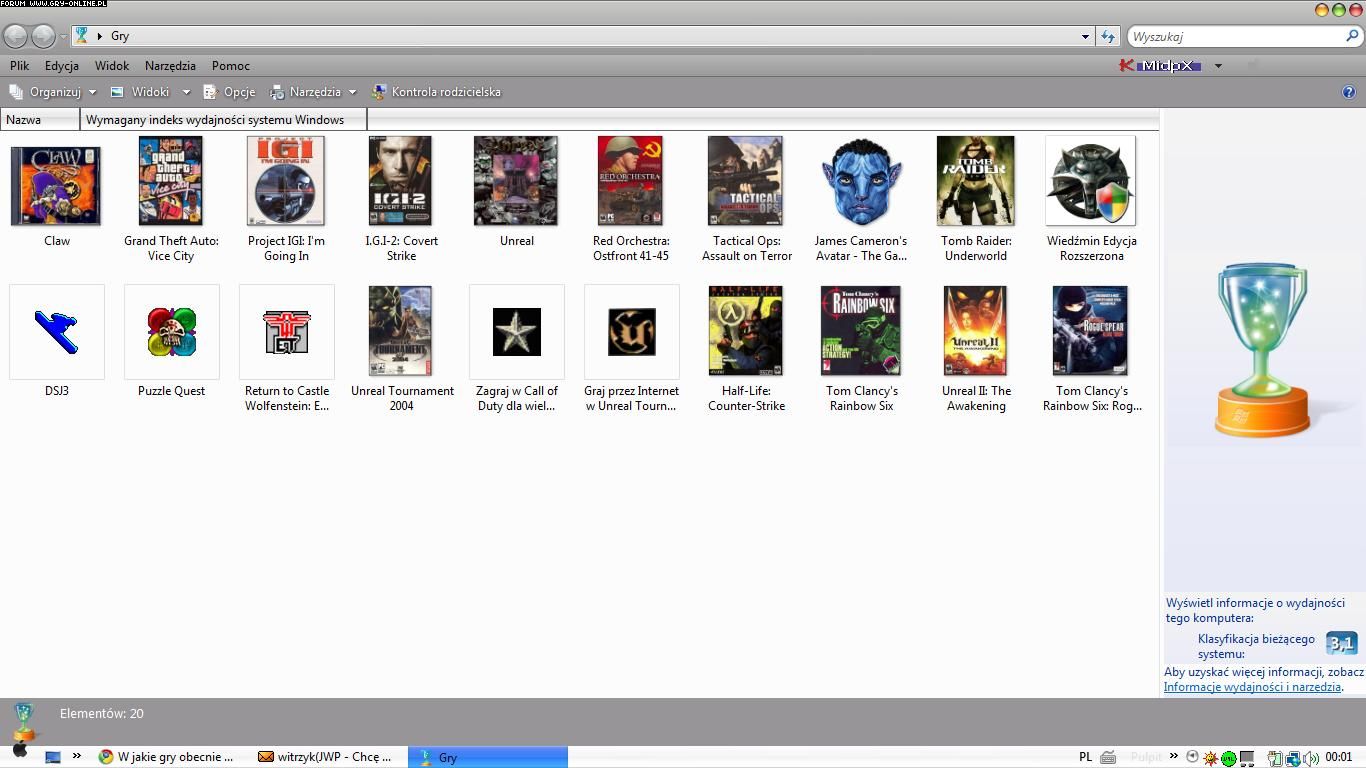This screenshot has height=768, width=1366.
Task: Go back with the Back button
Action: coord(15,36)
